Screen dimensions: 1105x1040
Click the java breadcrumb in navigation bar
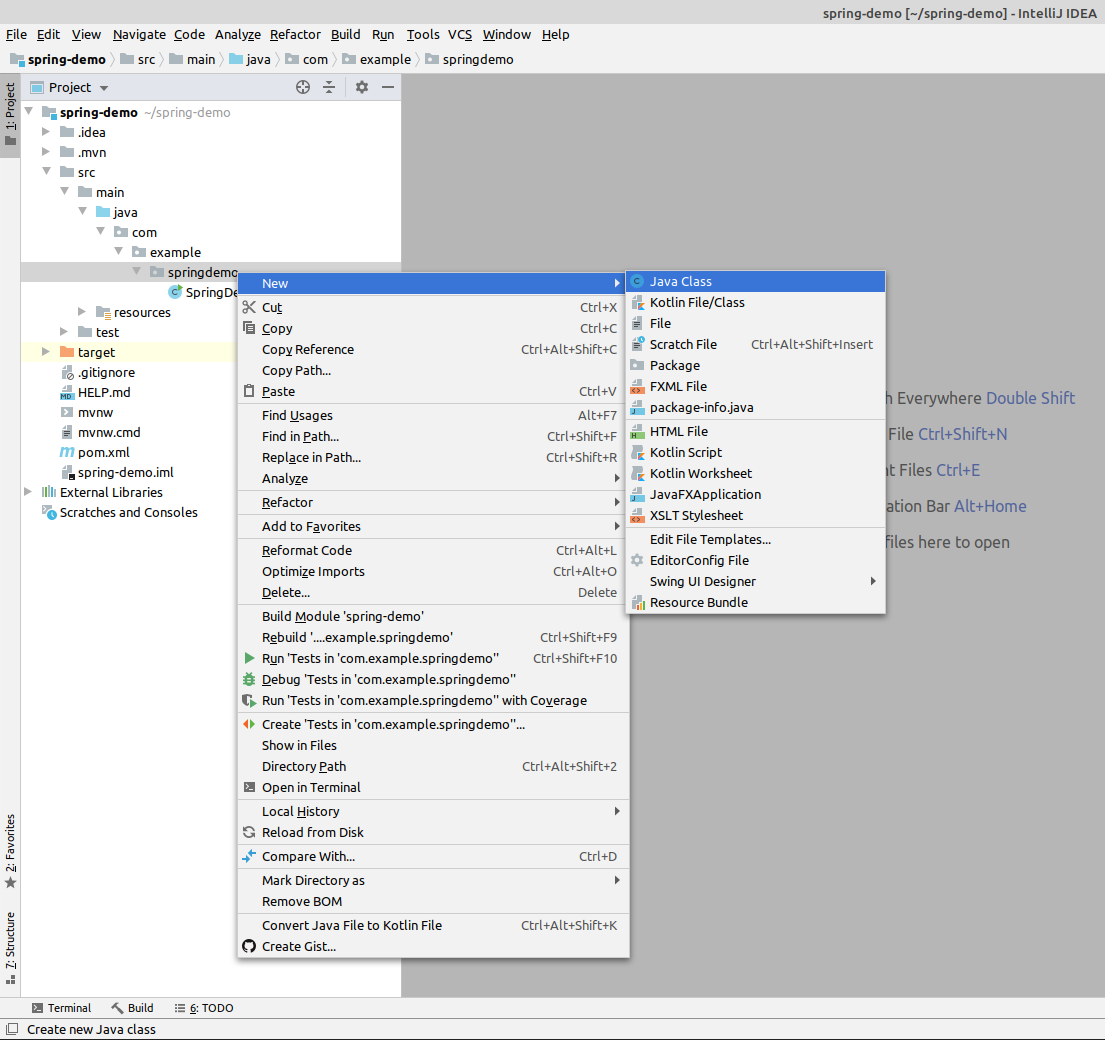(x=250, y=59)
